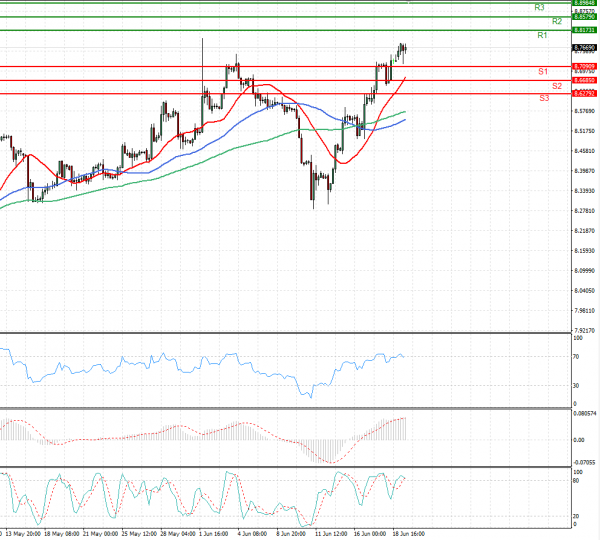The width and height of the screenshot is (600, 540).
Task: Click the 28 May 04:00 date label
Action: pyautogui.click(x=178, y=533)
